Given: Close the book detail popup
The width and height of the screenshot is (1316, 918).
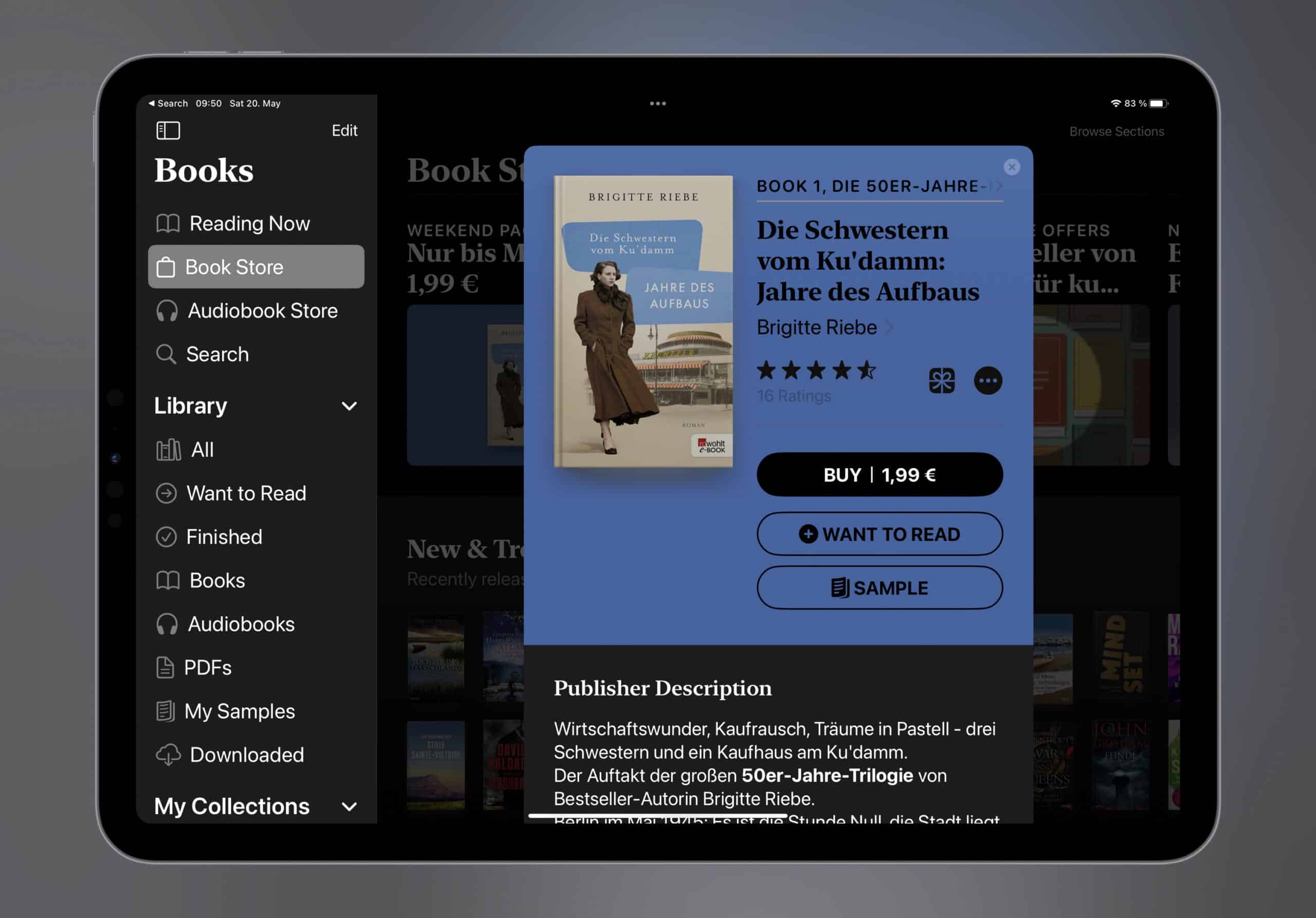Looking at the screenshot, I should click(x=1012, y=167).
